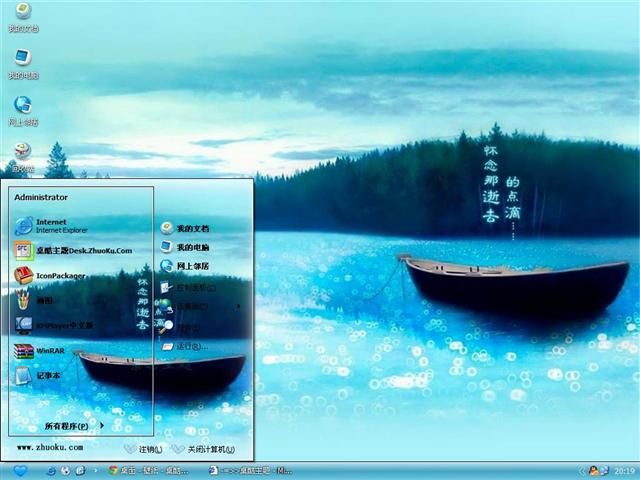
Task: Open the Paint (画图) program entry
Action: click(x=33, y=300)
